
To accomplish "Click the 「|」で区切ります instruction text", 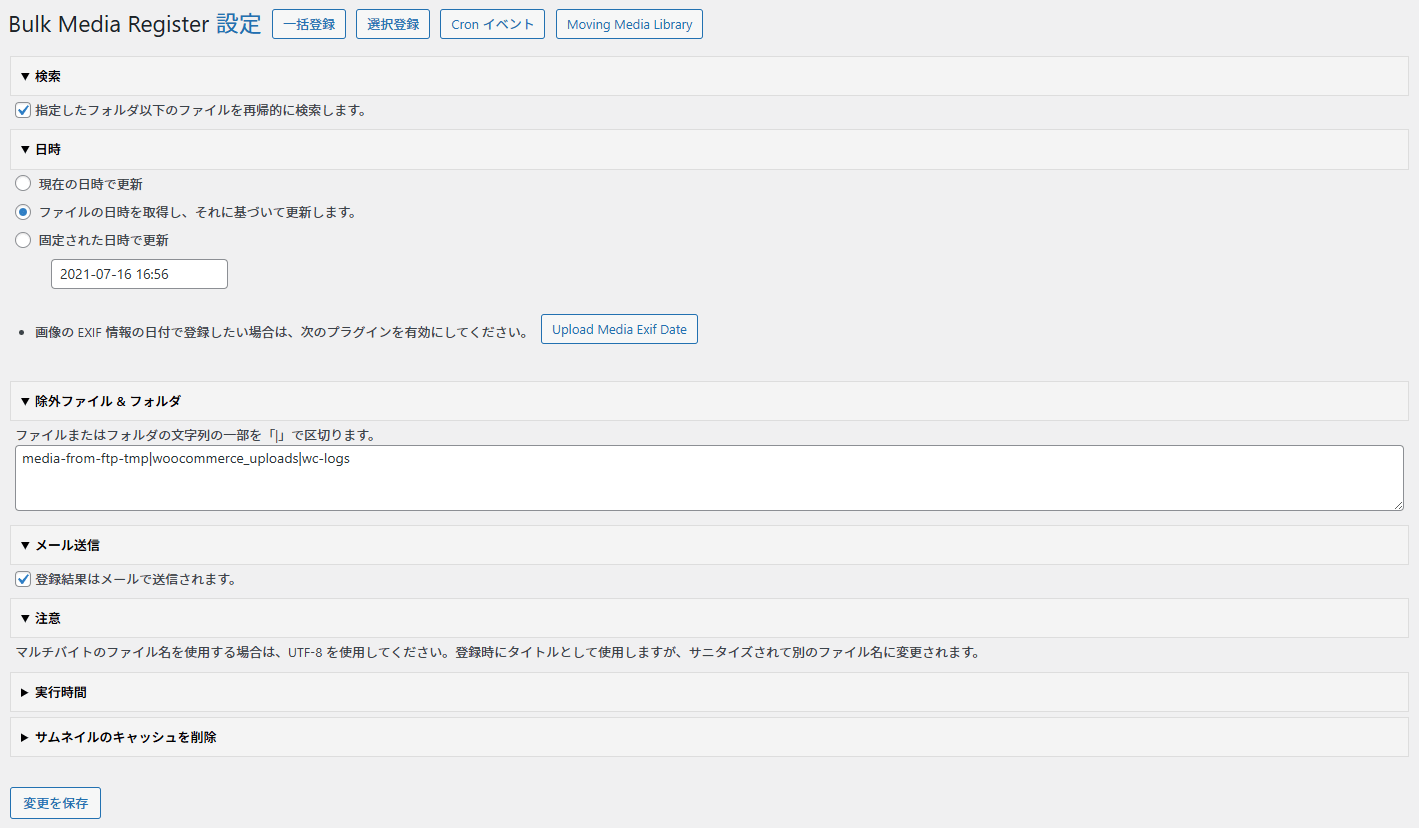I will tap(195, 435).
